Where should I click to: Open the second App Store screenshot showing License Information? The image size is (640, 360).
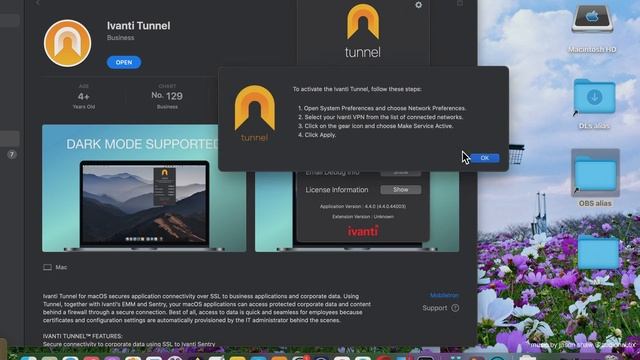[x=357, y=211]
